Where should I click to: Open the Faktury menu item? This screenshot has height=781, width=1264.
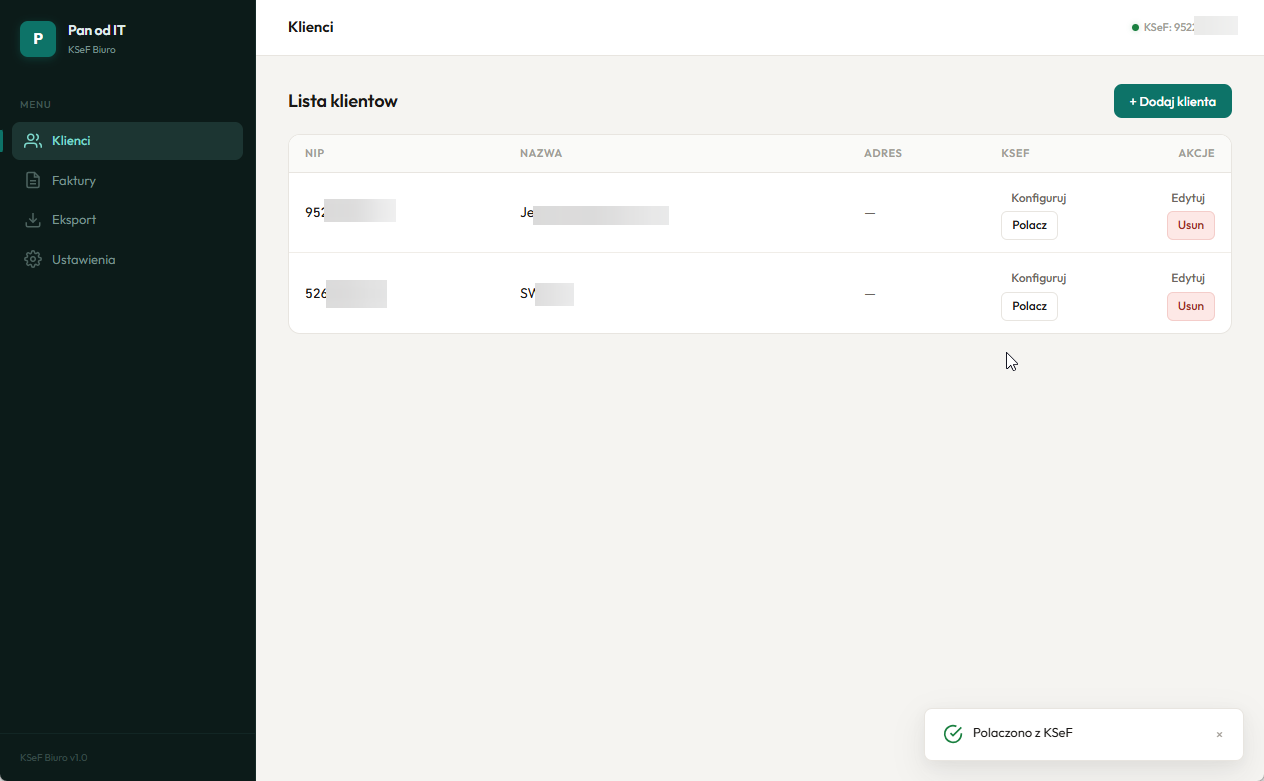[x=74, y=181]
